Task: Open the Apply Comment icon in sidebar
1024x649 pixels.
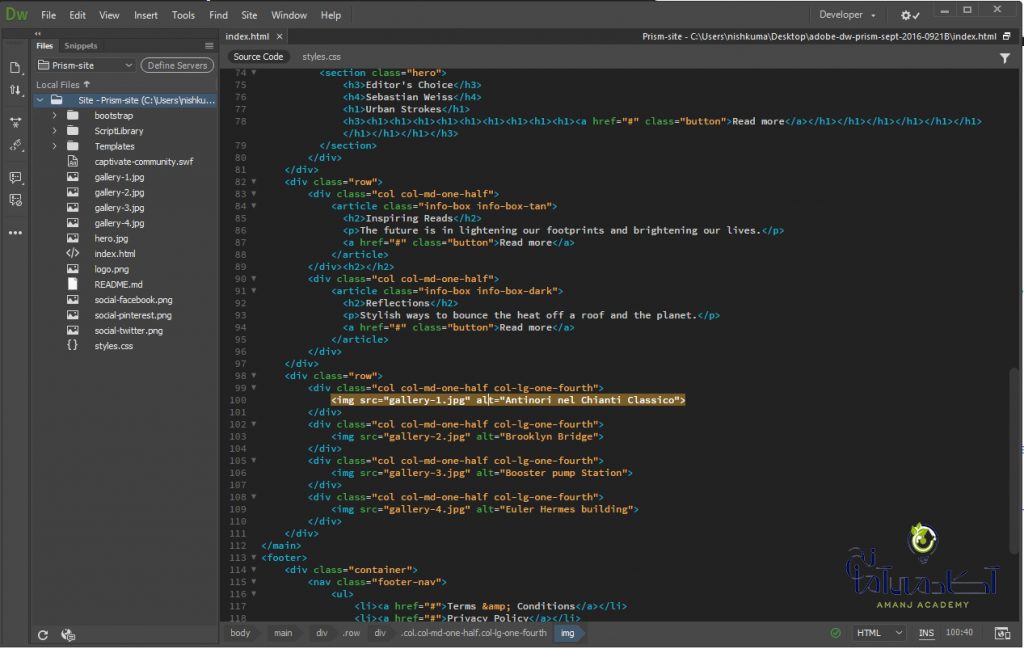Action: (15, 177)
